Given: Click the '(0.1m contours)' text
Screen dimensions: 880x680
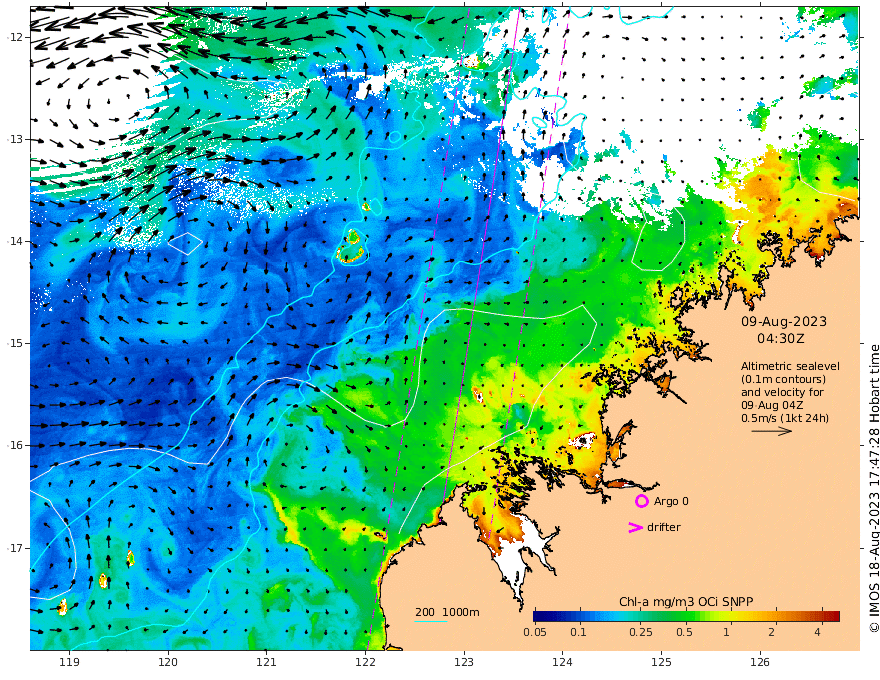Looking at the screenshot, I should click(783, 379).
